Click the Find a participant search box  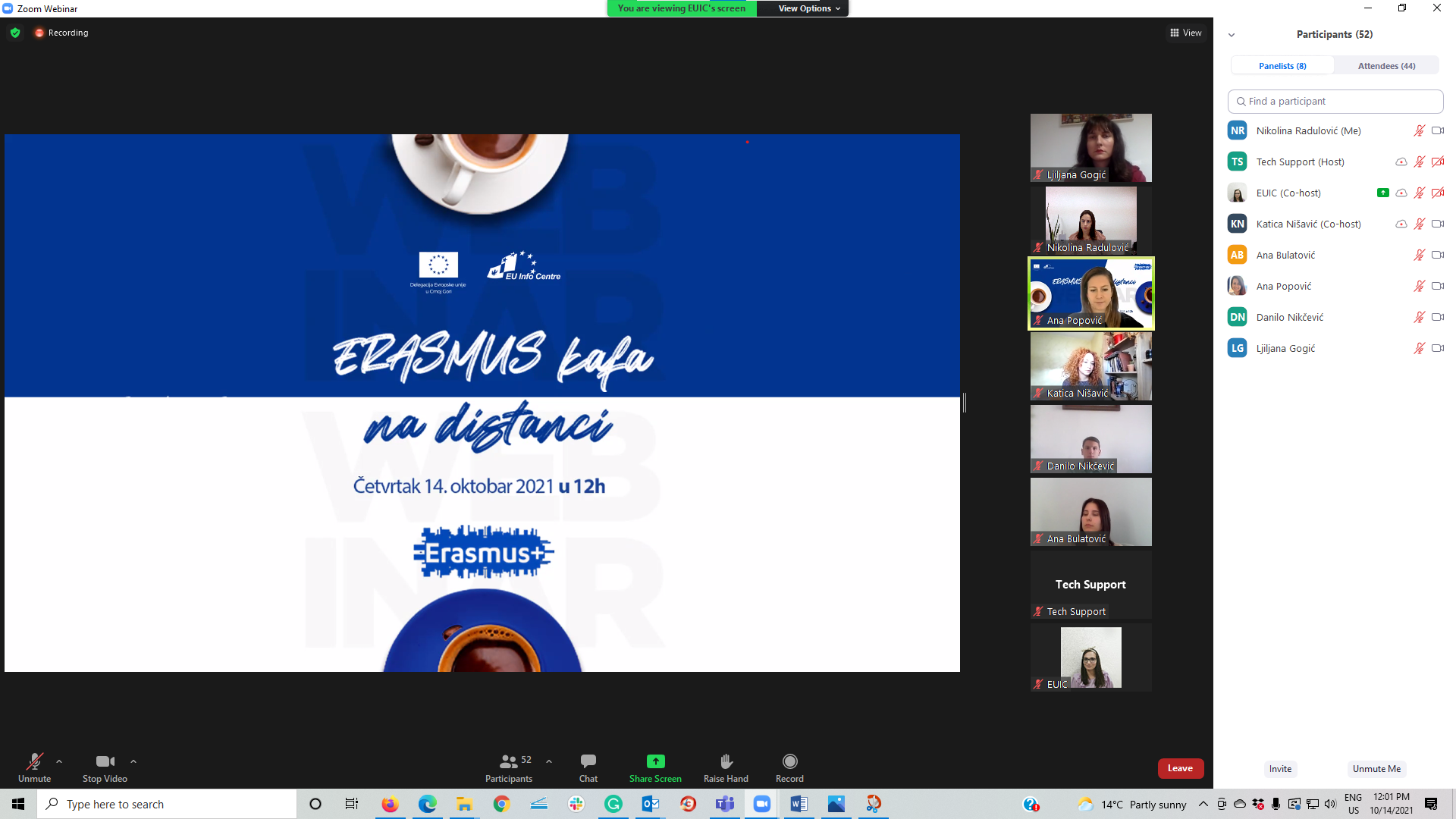click(1335, 101)
